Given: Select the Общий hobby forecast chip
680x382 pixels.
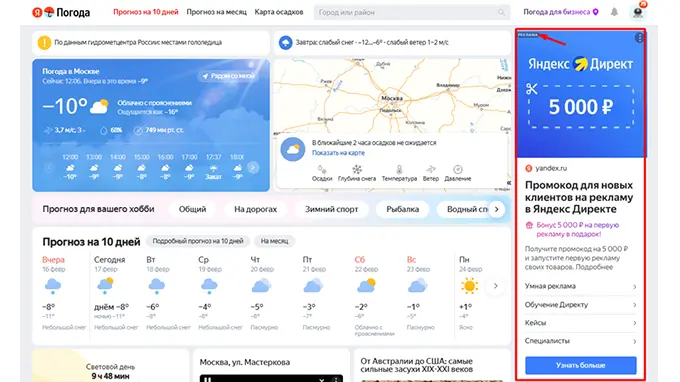Looking at the screenshot, I should click(193, 209).
